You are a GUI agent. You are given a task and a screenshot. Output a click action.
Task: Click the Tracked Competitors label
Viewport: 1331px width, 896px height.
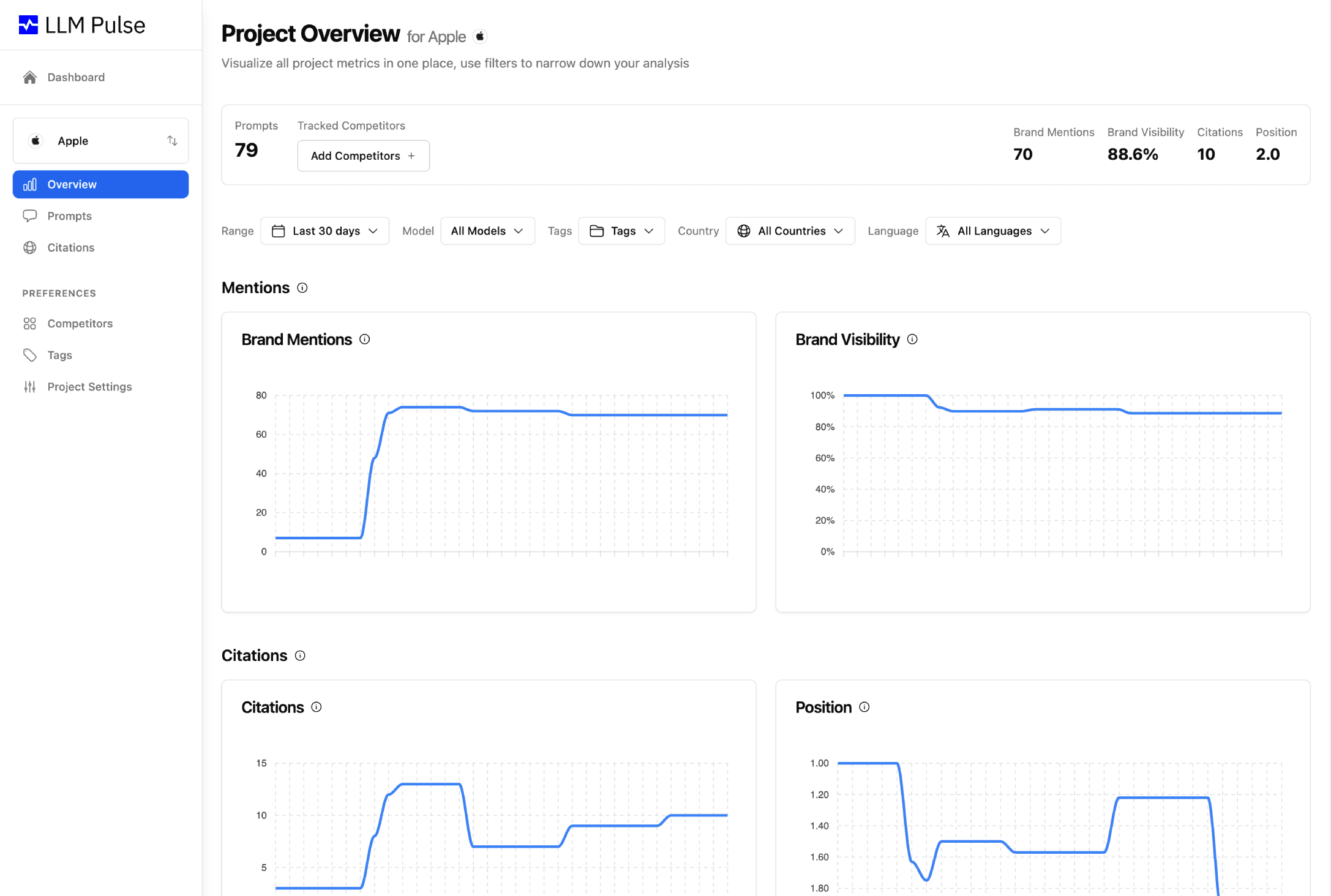(x=351, y=125)
